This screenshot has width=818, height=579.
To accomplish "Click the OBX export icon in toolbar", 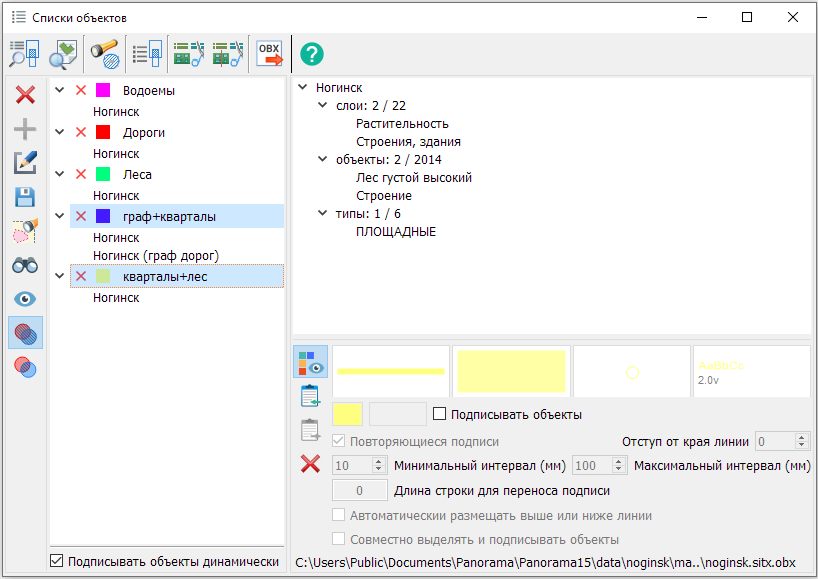I will [x=269, y=53].
